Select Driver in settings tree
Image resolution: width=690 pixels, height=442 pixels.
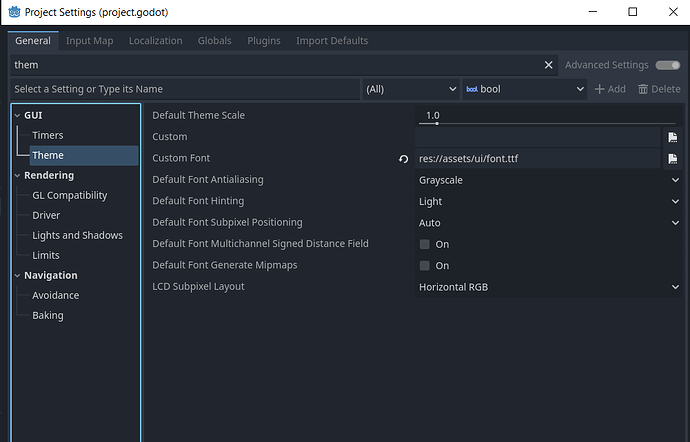pyautogui.click(x=46, y=215)
